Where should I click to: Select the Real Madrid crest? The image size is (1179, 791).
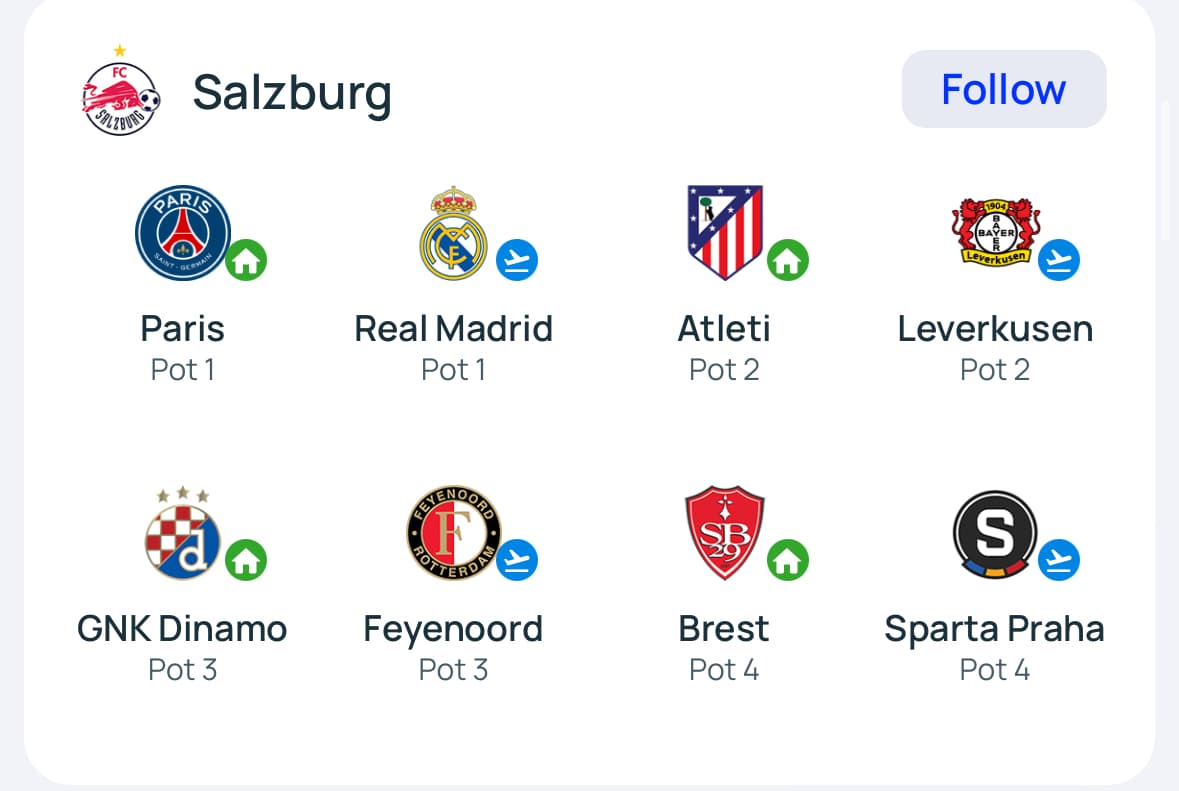[x=453, y=233]
